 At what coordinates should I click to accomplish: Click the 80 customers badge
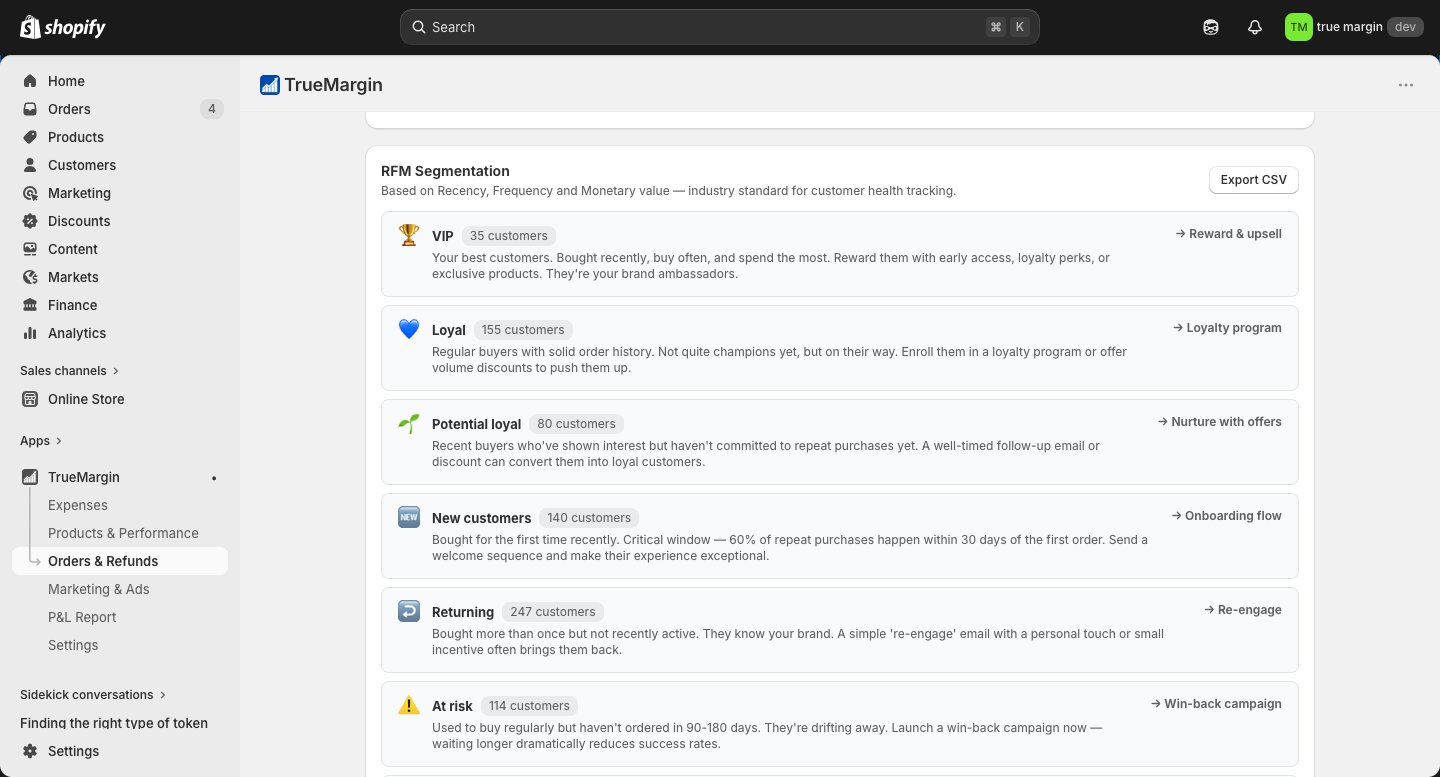pos(576,424)
